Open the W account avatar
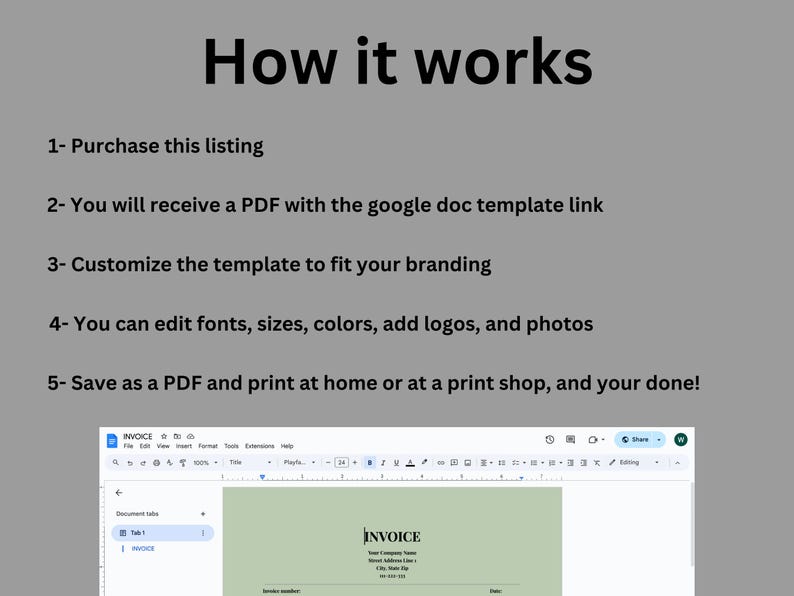This screenshot has height=596, width=794. coord(681,440)
